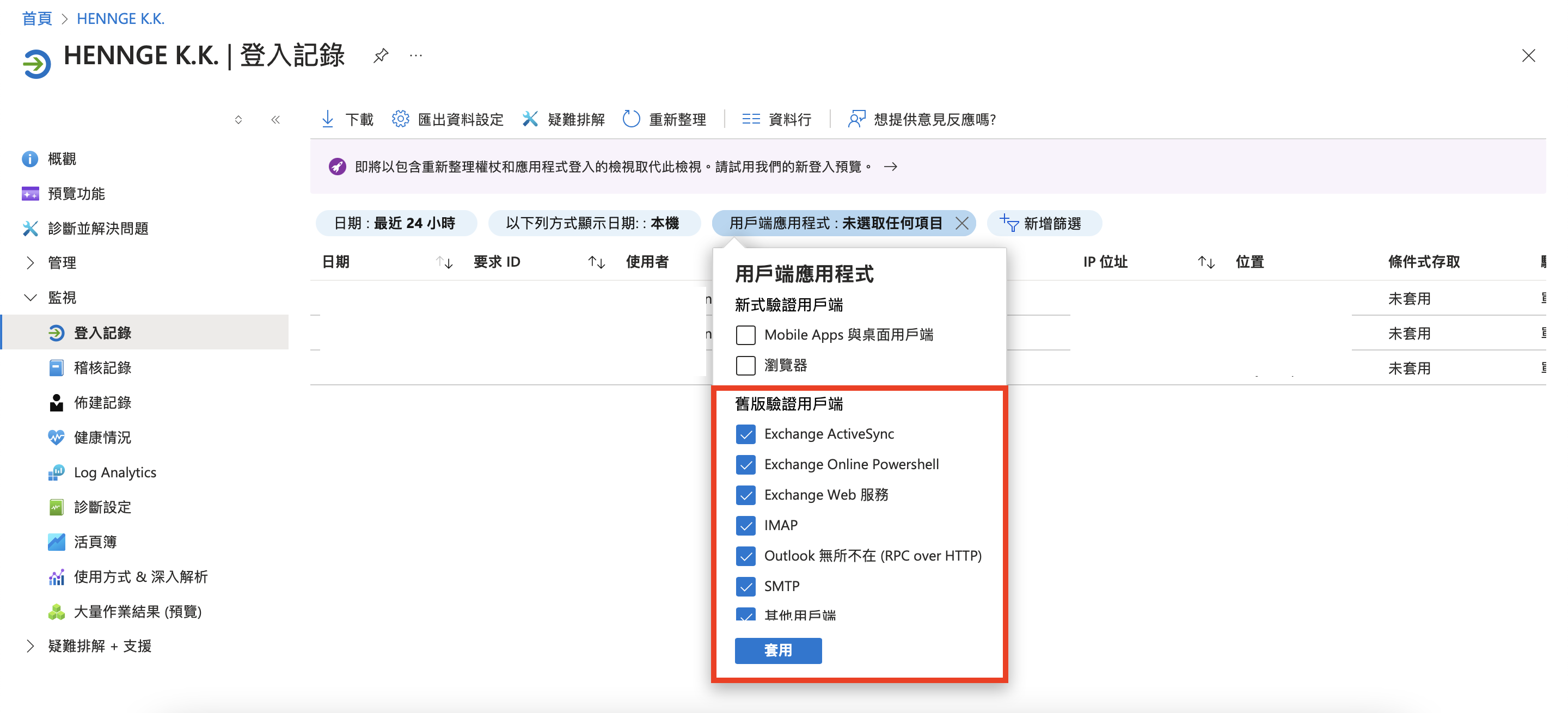Collapse the 監視 section

coord(30,298)
